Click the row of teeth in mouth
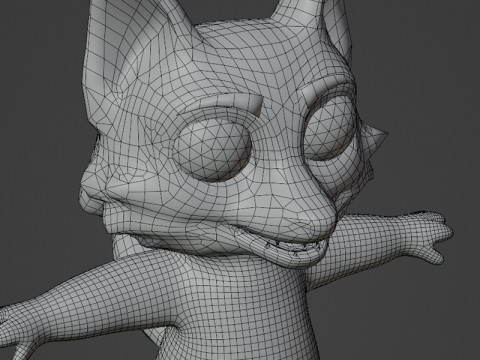 click(295, 247)
